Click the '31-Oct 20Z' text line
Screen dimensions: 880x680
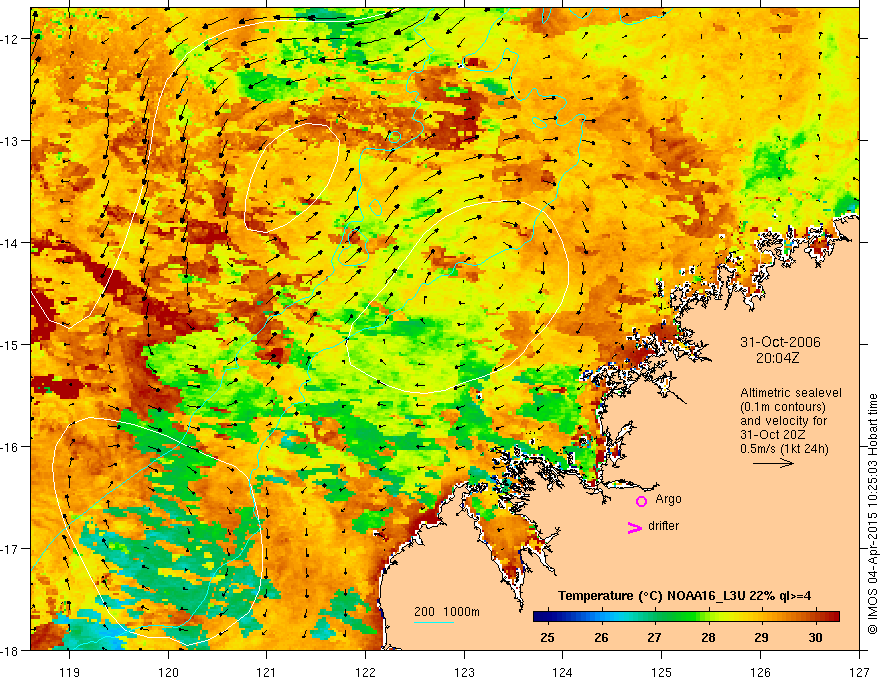[x=773, y=434]
